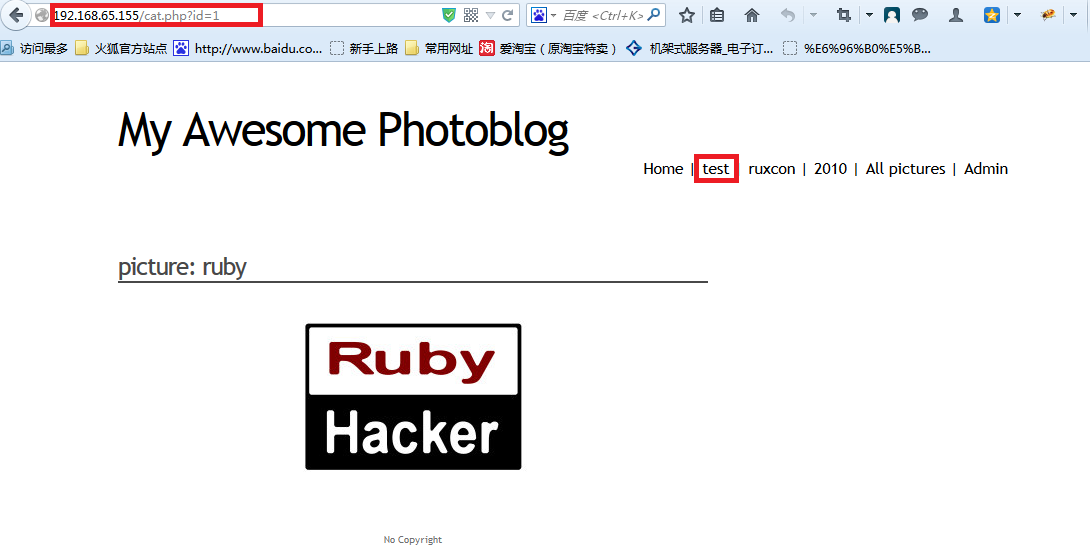The height and width of the screenshot is (551, 1090).
Task: Reload the page with refresh icon
Action: click(x=507, y=15)
